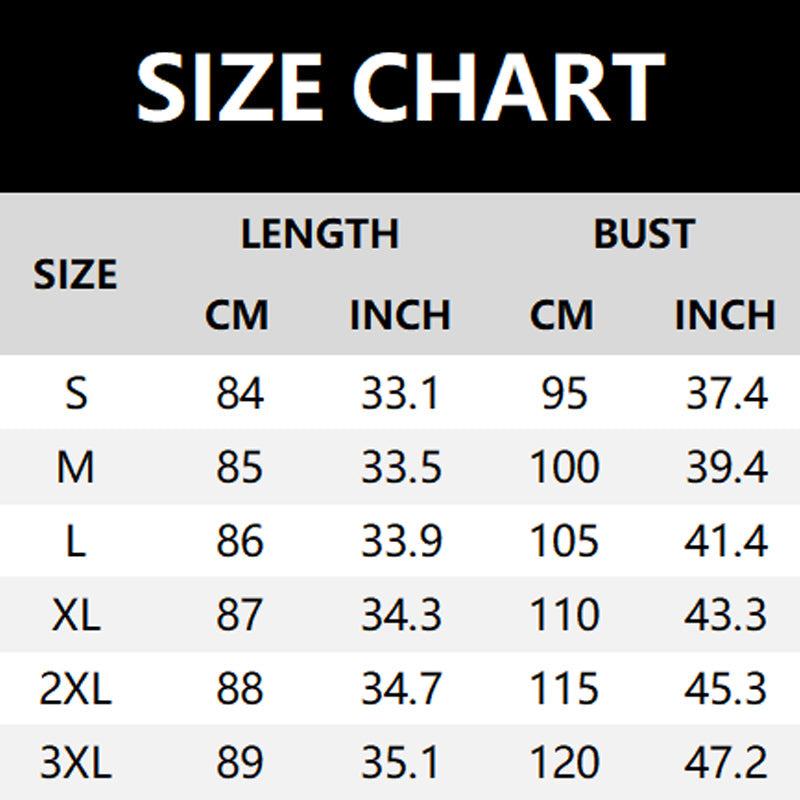Select the 34.7 length inch value

[401, 688]
